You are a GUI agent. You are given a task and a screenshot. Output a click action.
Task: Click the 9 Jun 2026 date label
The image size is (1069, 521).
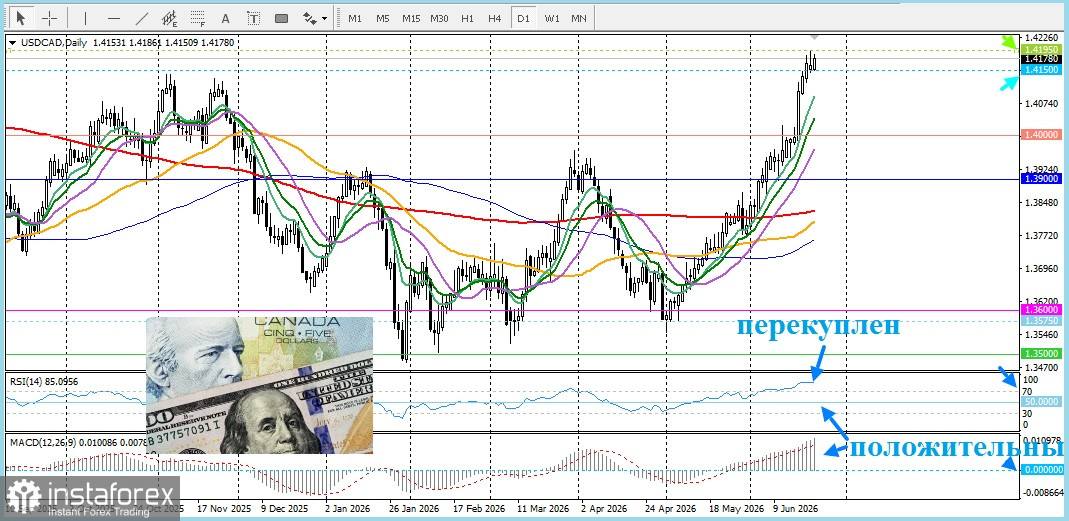[x=798, y=509]
